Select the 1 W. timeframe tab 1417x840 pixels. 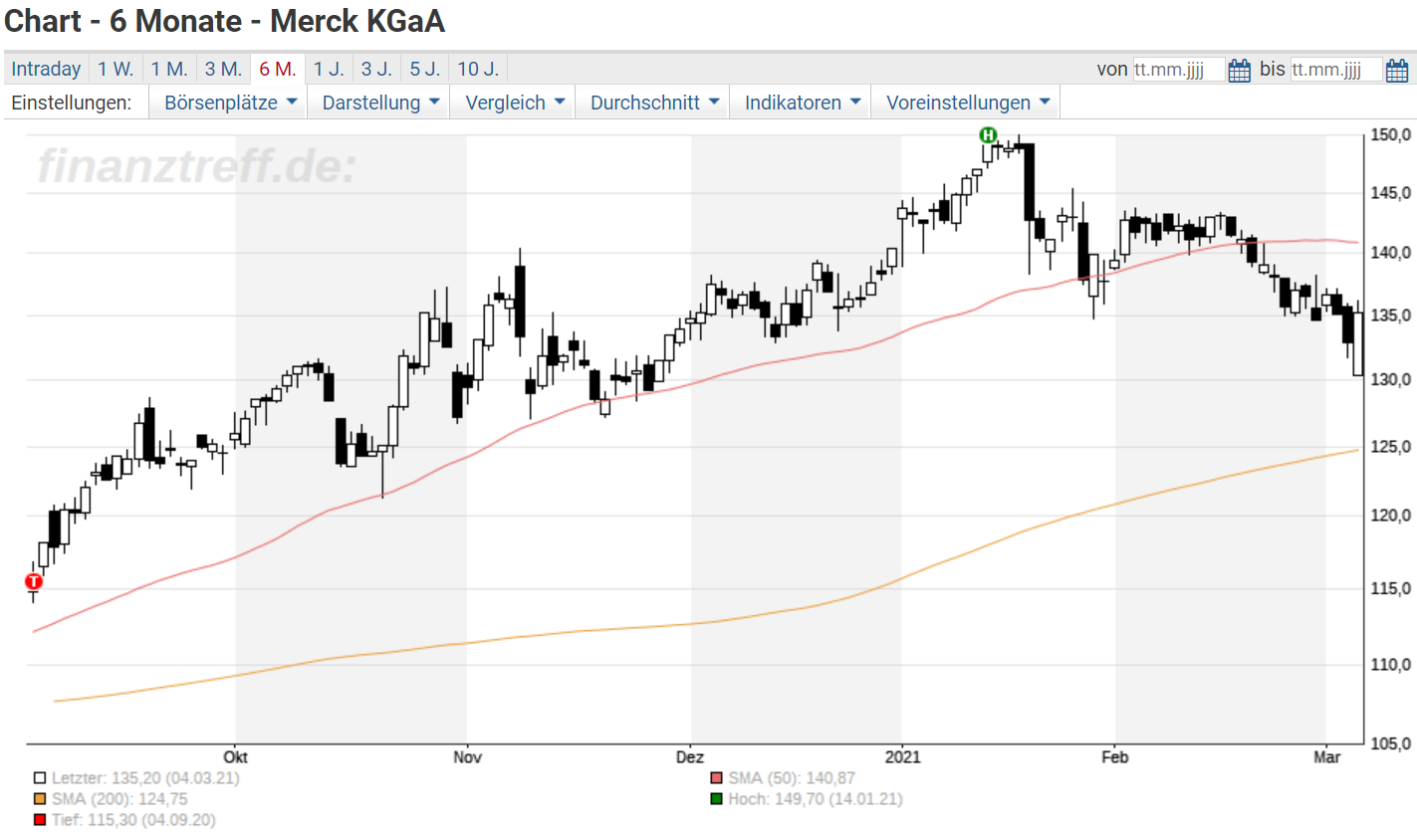[x=116, y=69]
